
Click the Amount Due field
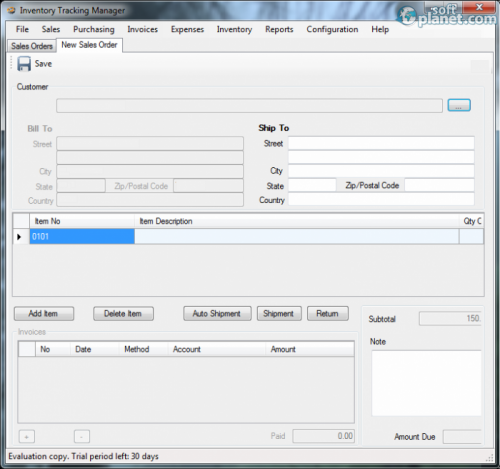coord(462,437)
